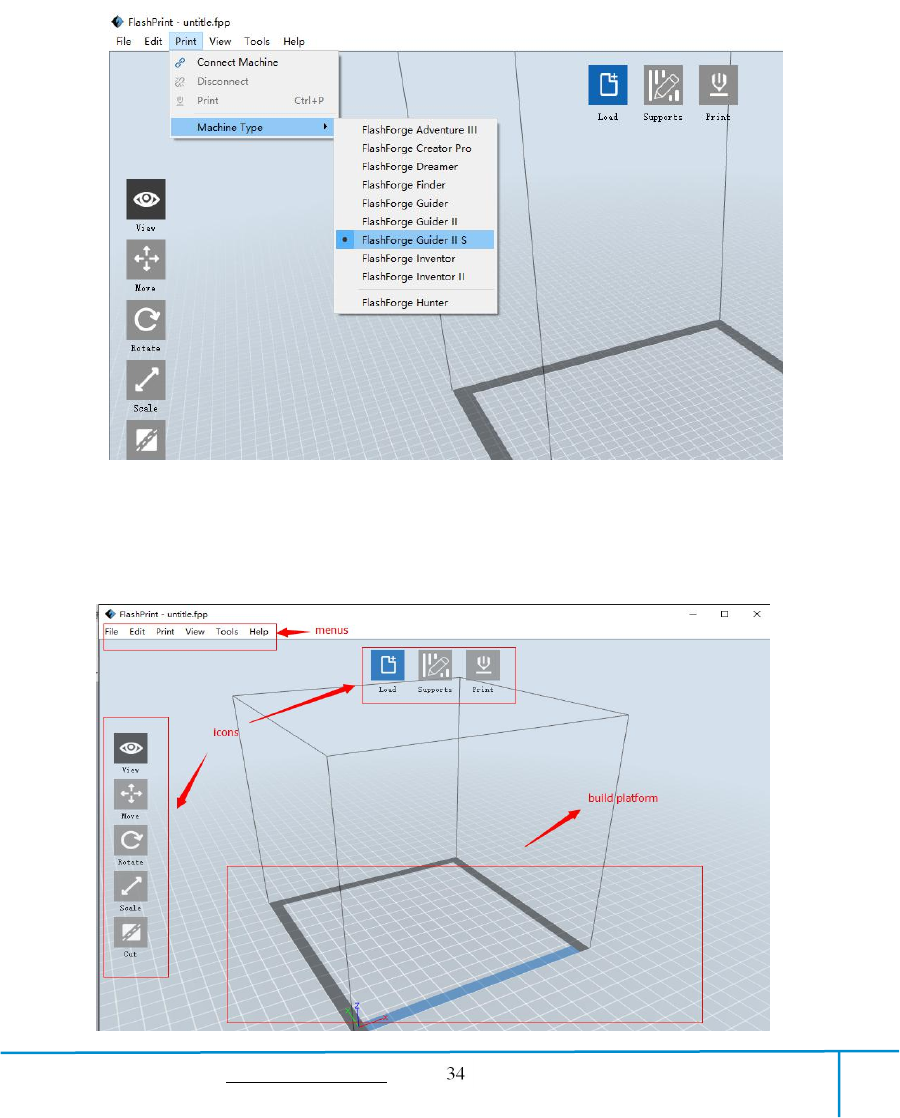Image resolution: width=900 pixels, height=1118 pixels.
Task: Select Scale tool in top screenshot
Action: click(x=146, y=379)
